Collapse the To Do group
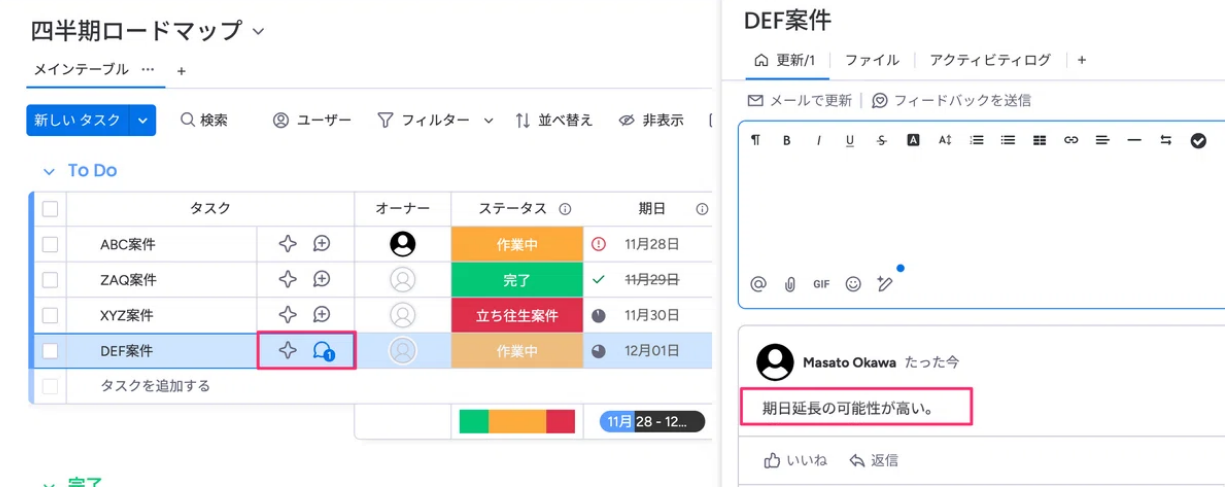This screenshot has height=487, width=1225. tap(48, 171)
